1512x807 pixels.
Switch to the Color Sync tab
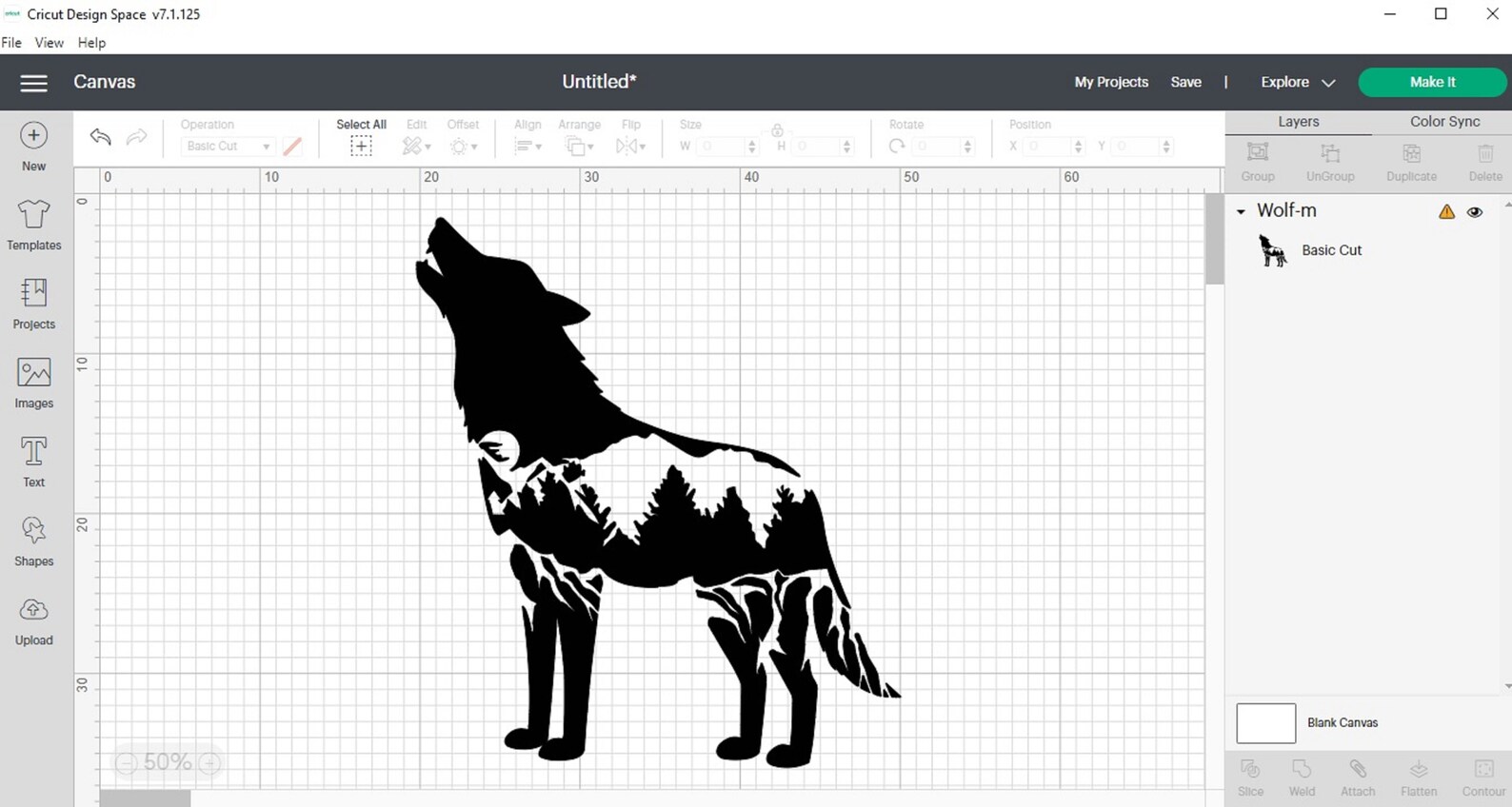(1444, 122)
